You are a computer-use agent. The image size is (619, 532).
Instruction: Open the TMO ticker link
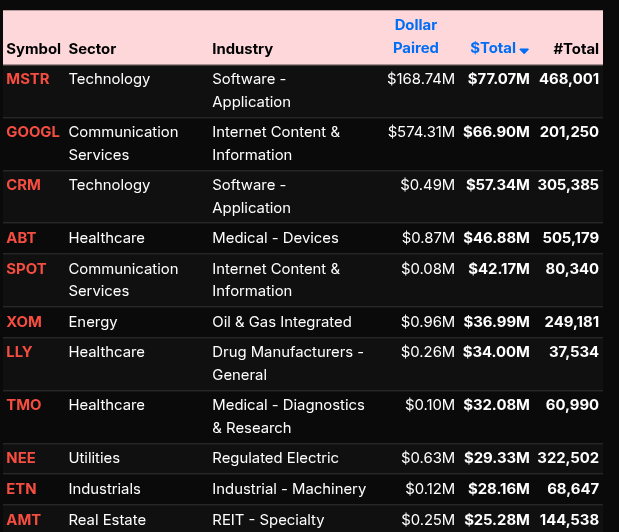[23, 405]
